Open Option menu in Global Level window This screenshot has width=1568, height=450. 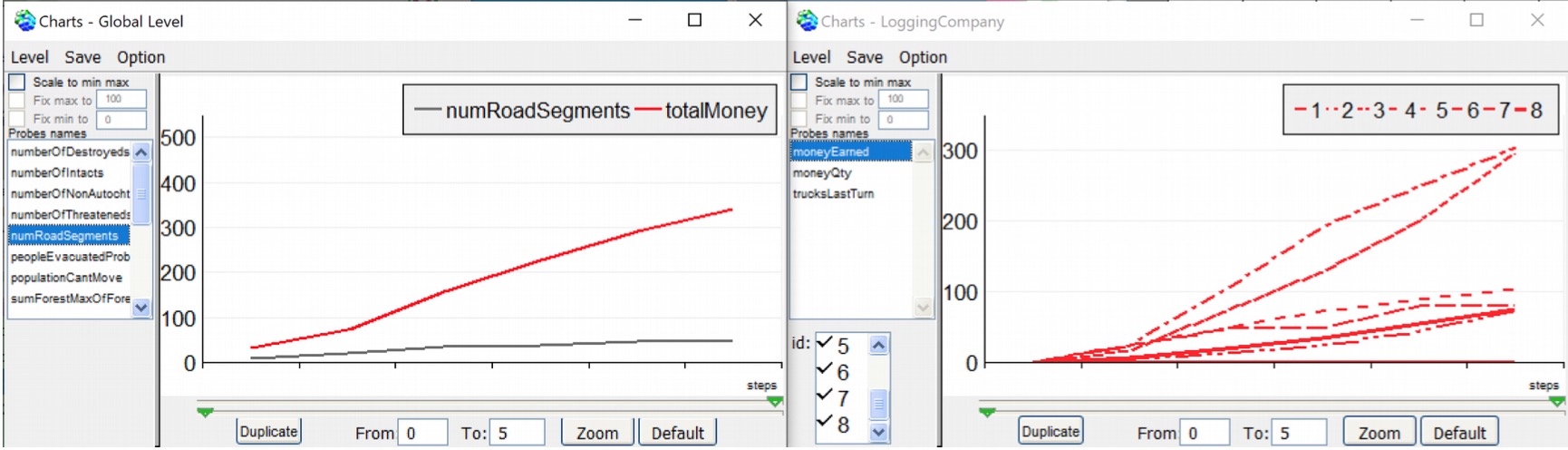pyautogui.click(x=140, y=57)
